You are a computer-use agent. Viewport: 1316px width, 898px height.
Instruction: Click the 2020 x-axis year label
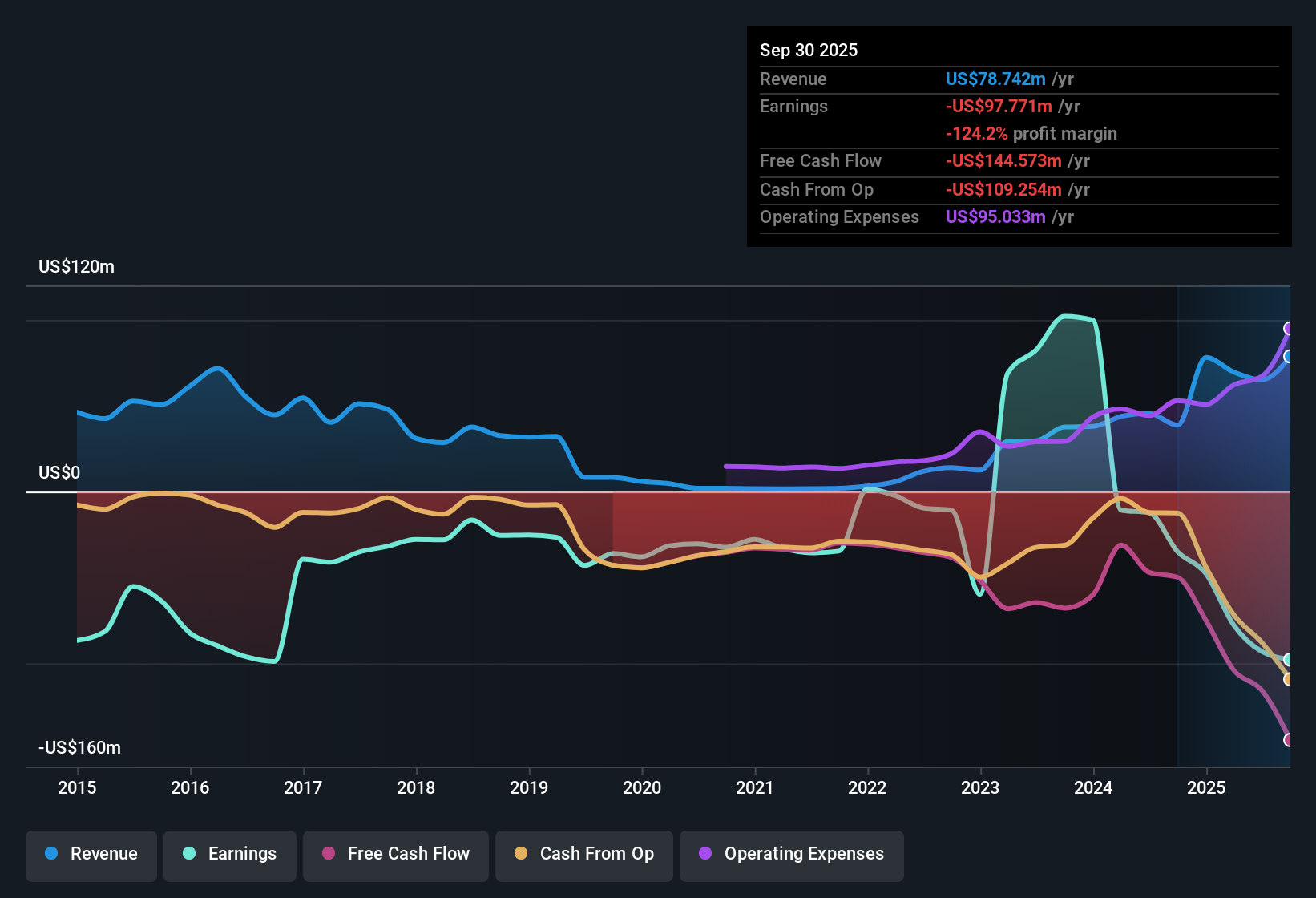pos(642,788)
